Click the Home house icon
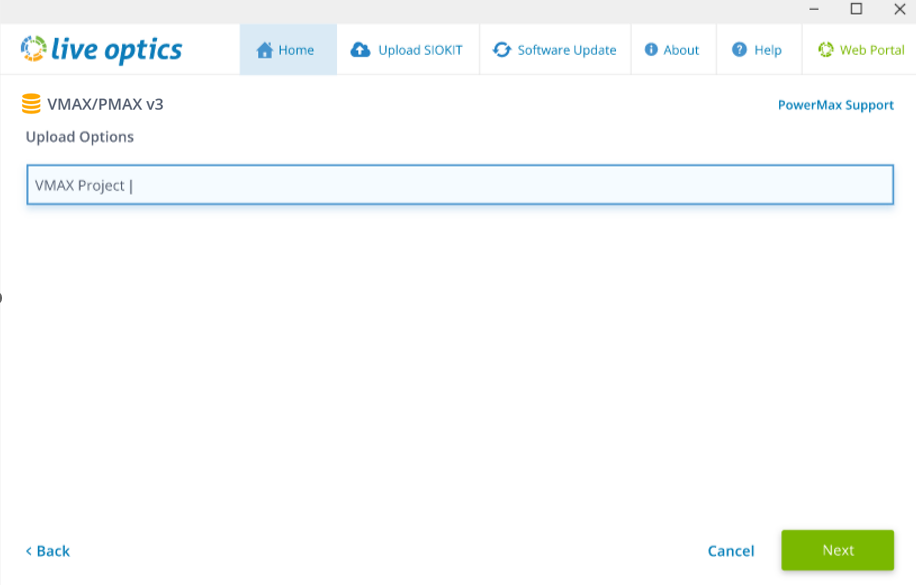This screenshot has height=585, width=916. pyautogui.click(x=265, y=50)
